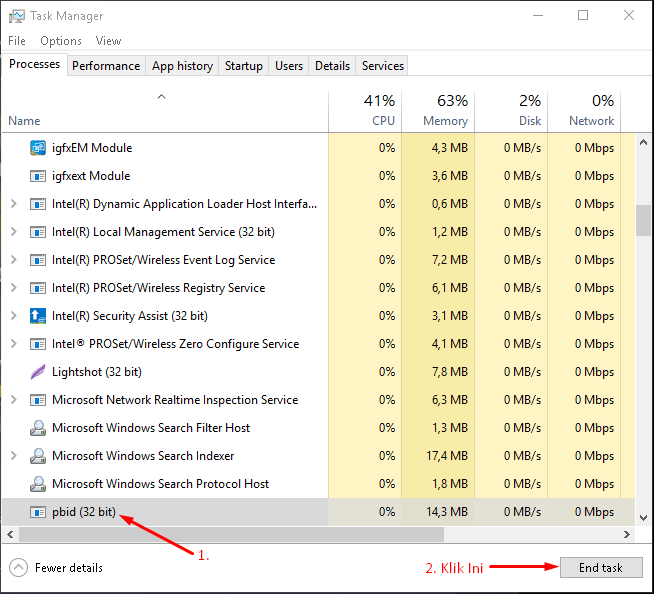The height and width of the screenshot is (594, 654).
Task: Click the 17,4 MB memory value
Action: click(x=447, y=456)
